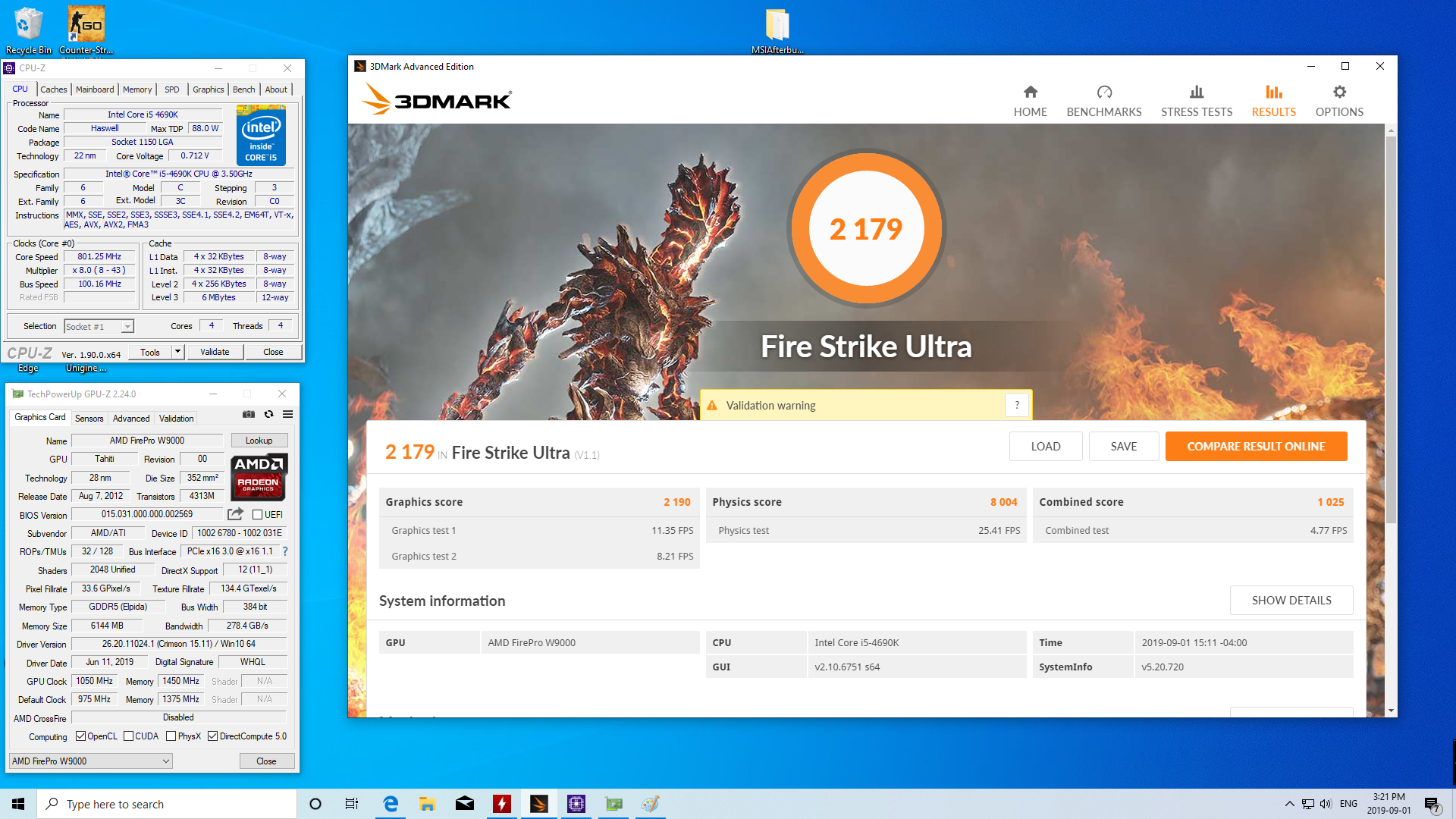Open Task View on the taskbar
1456x819 pixels.
[352, 804]
